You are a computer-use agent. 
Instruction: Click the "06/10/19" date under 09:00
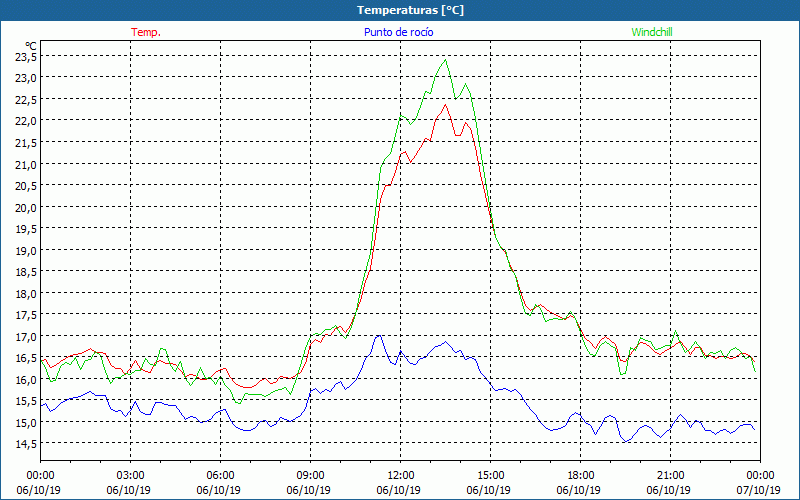pos(308,490)
